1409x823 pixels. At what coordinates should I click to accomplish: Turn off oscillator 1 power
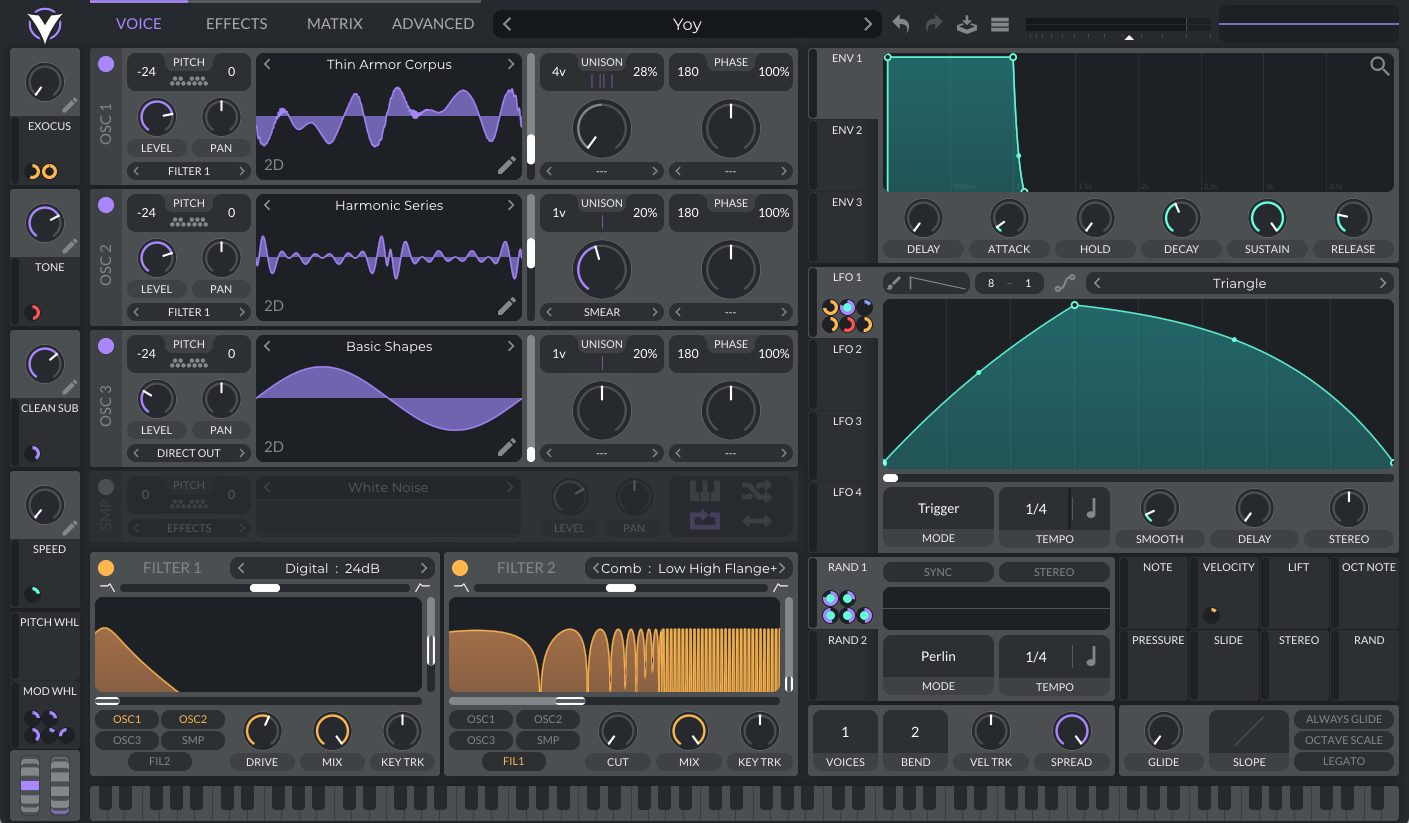[106, 64]
